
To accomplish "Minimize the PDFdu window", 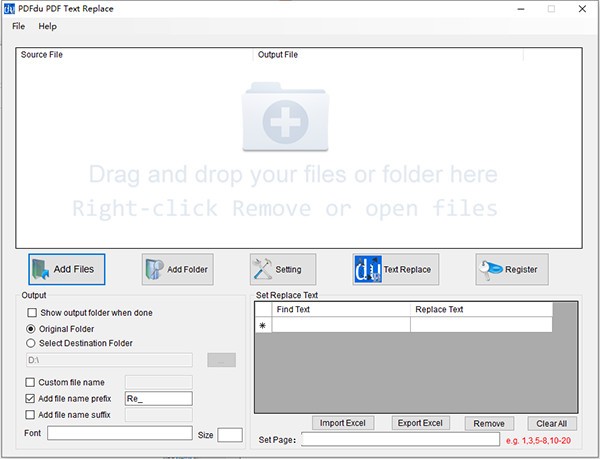I will [x=521, y=9].
